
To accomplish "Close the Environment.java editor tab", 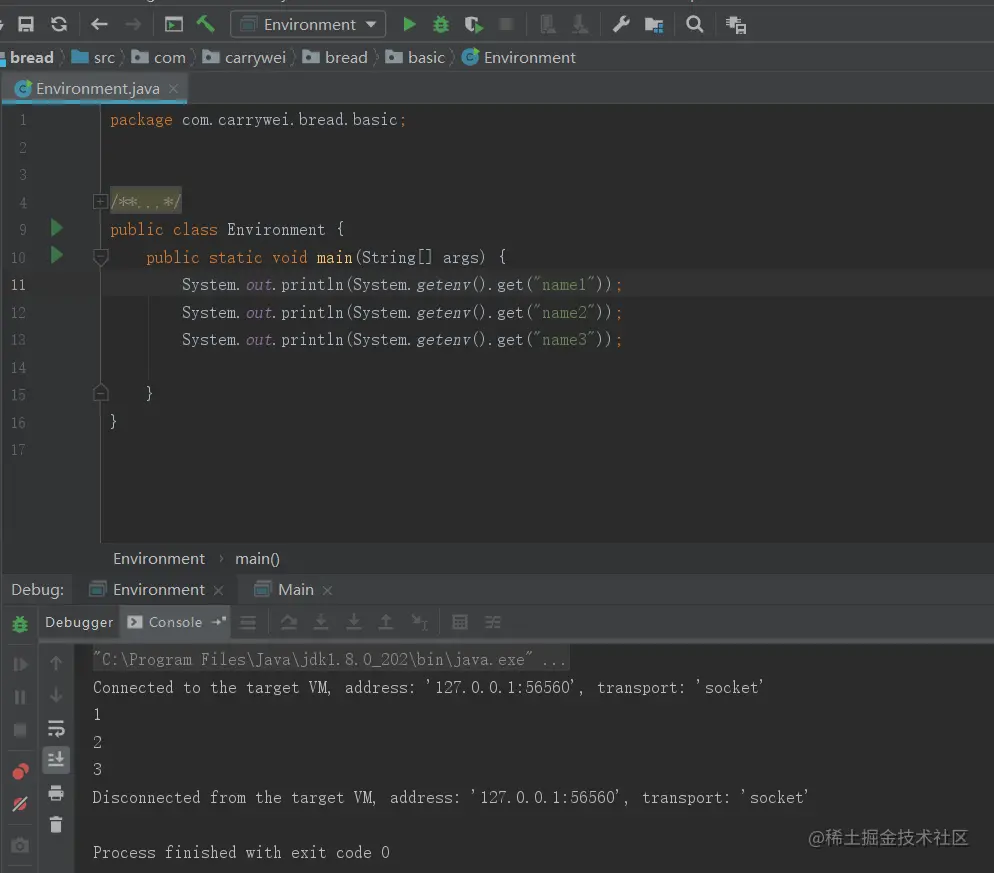I will coord(173,89).
